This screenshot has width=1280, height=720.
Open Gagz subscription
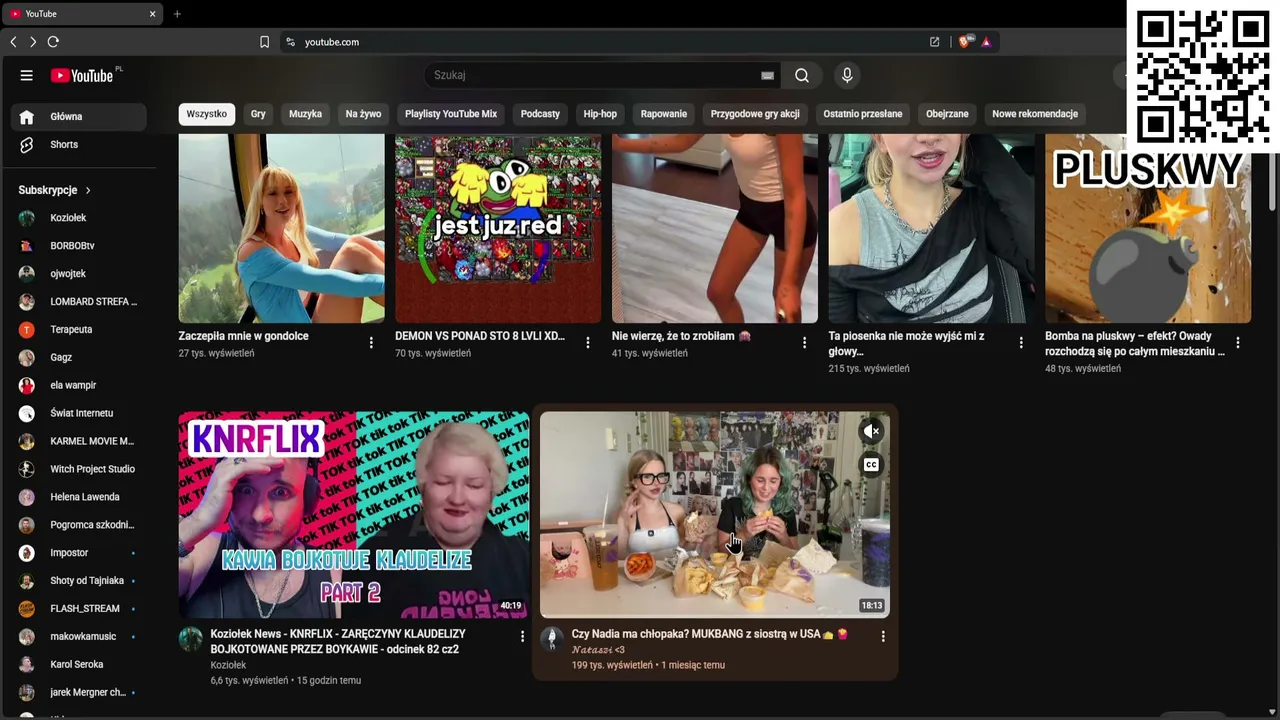(x=78, y=357)
